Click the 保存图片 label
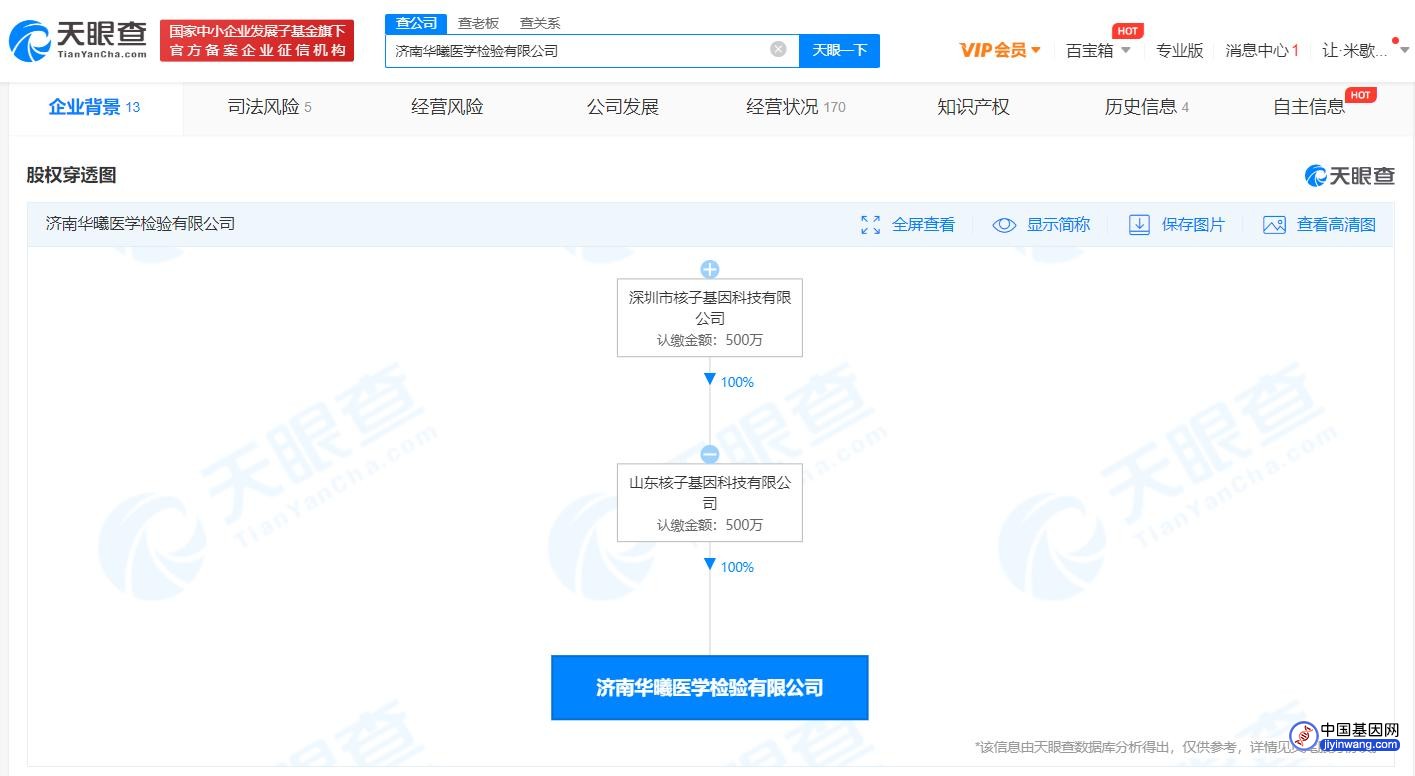1415x776 pixels. tap(1193, 225)
